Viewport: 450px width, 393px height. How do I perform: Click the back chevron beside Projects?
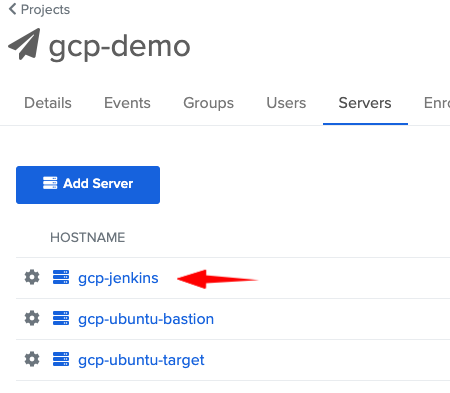(12, 9)
